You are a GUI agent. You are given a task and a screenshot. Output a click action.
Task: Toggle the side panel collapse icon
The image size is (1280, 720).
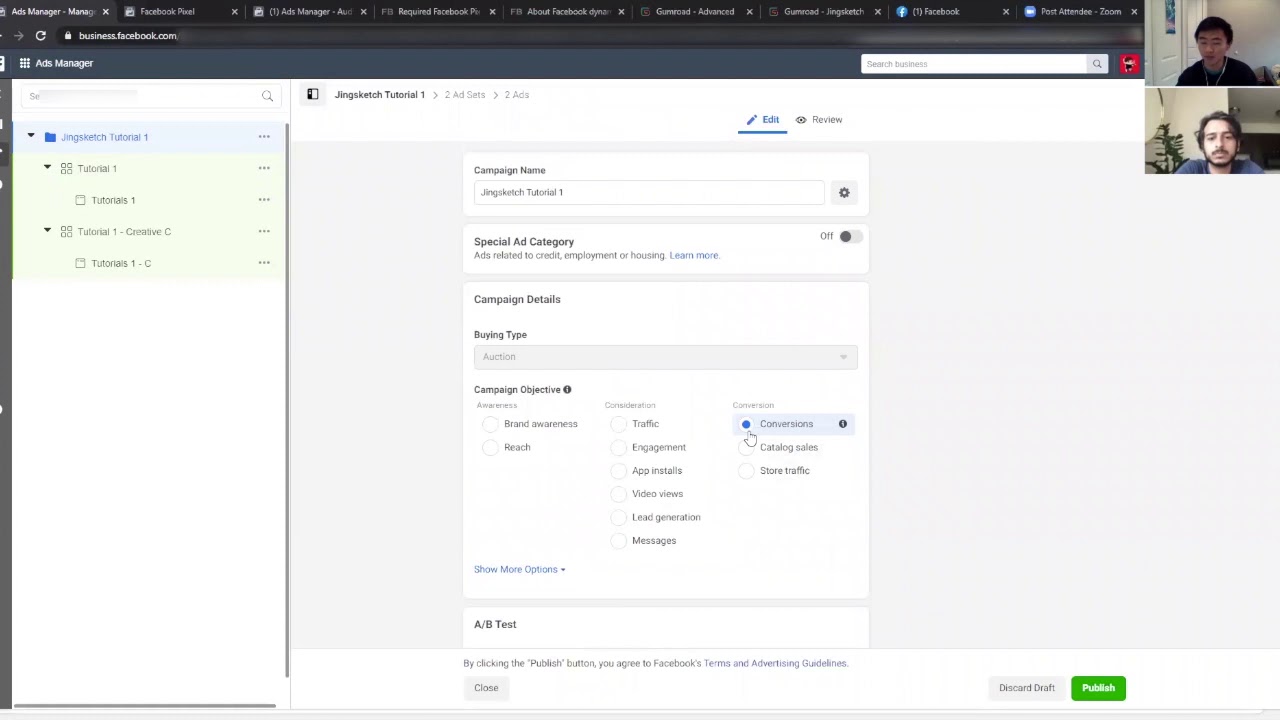click(312, 94)
